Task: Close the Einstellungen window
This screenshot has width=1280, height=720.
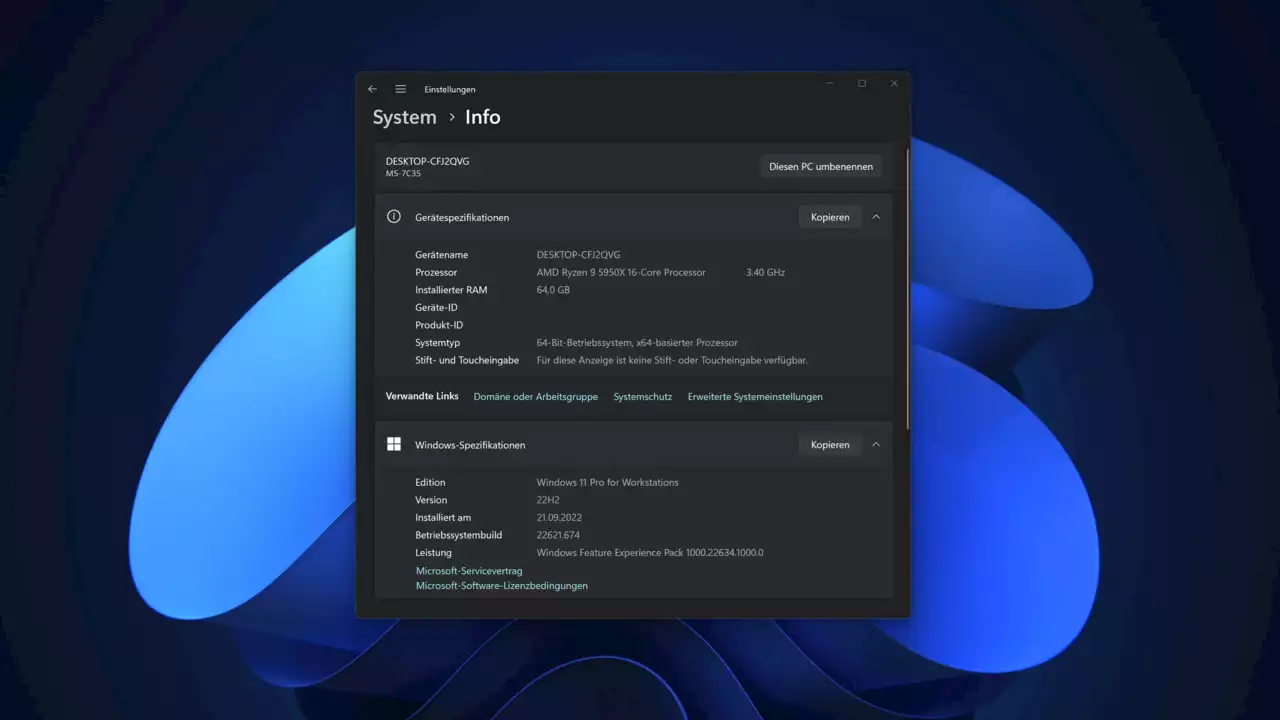Action: (x=894, y=84)
